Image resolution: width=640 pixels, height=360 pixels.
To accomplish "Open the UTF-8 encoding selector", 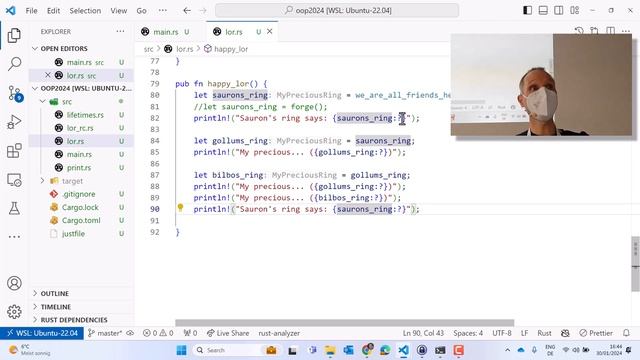I will (502, 333).
